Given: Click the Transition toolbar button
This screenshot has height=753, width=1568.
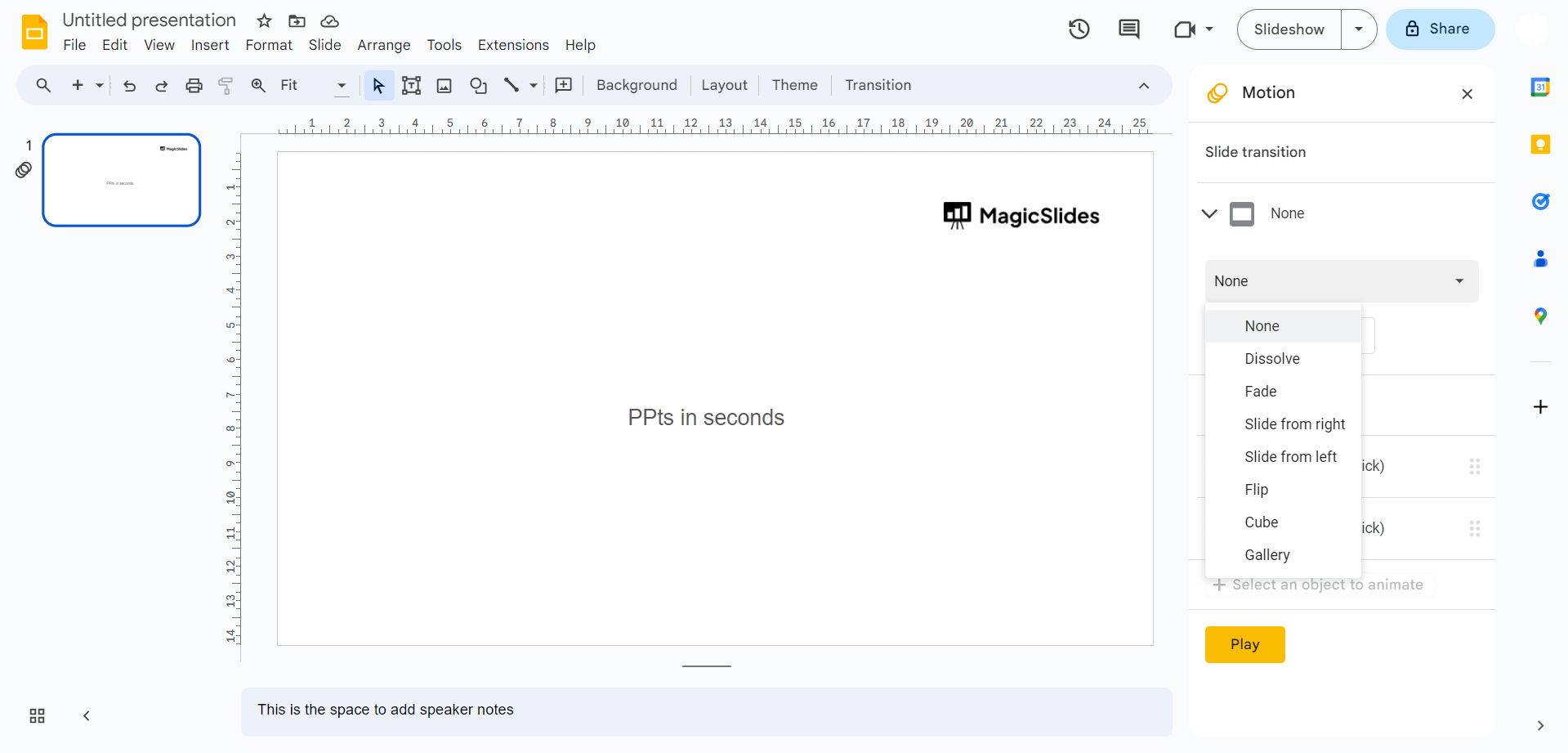Looking at the screenshot, I should [878, 85].
